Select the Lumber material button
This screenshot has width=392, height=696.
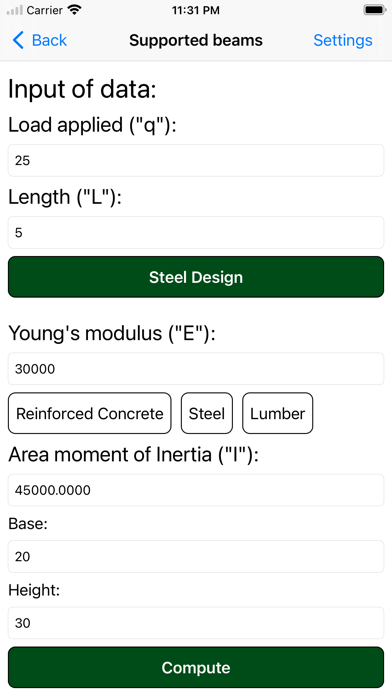point(277,413)
